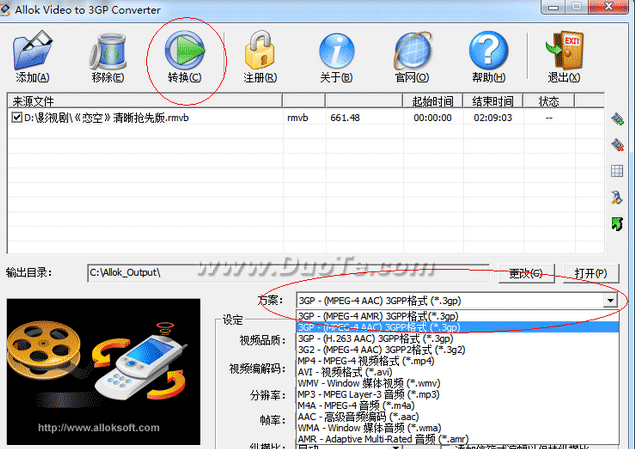Minimize the Allok Video to 3GP Converter window
The image size is (635, 449).
coord(553,7)
